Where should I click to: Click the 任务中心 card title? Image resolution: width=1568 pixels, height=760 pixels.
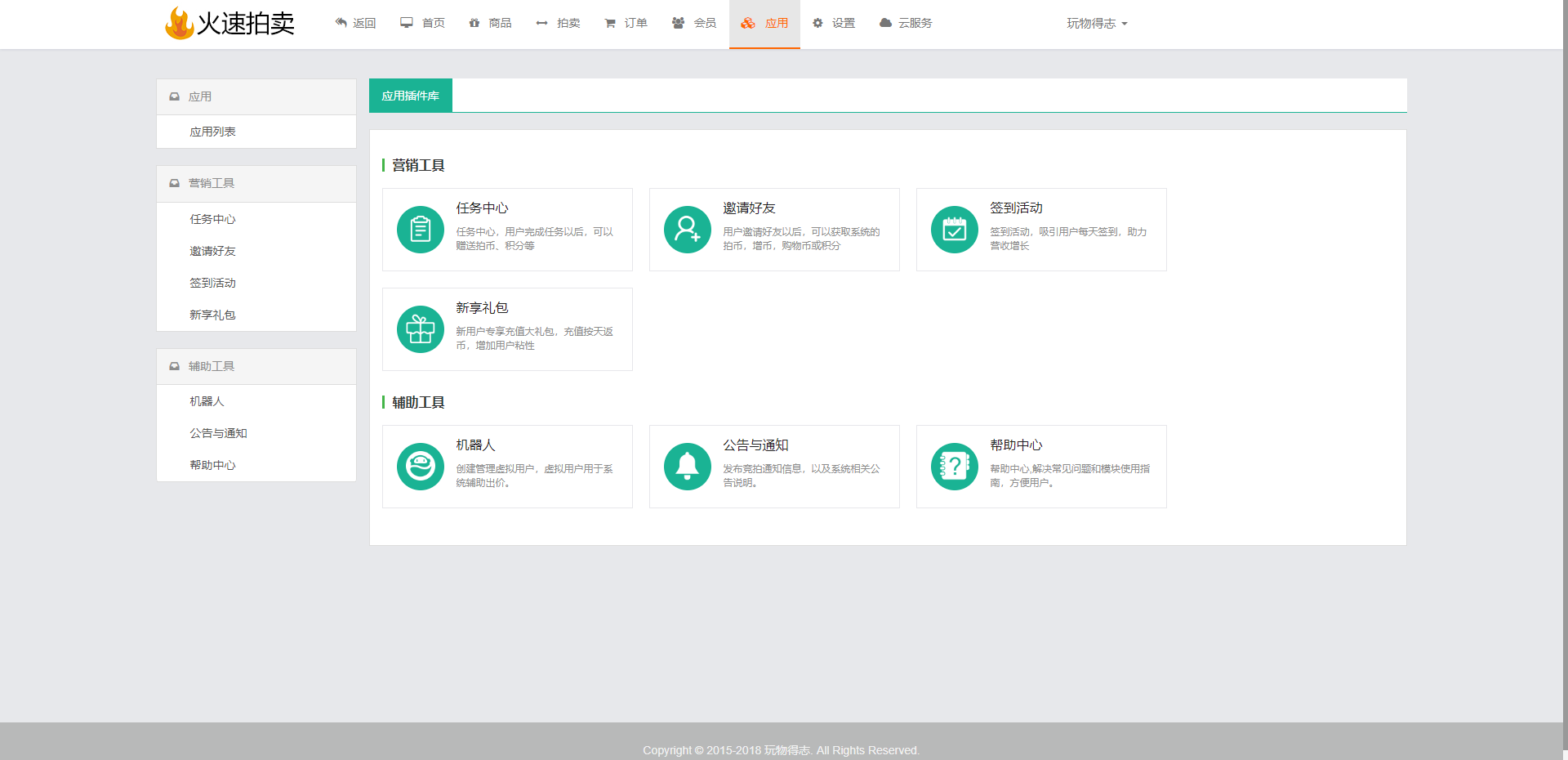(482, 208)
